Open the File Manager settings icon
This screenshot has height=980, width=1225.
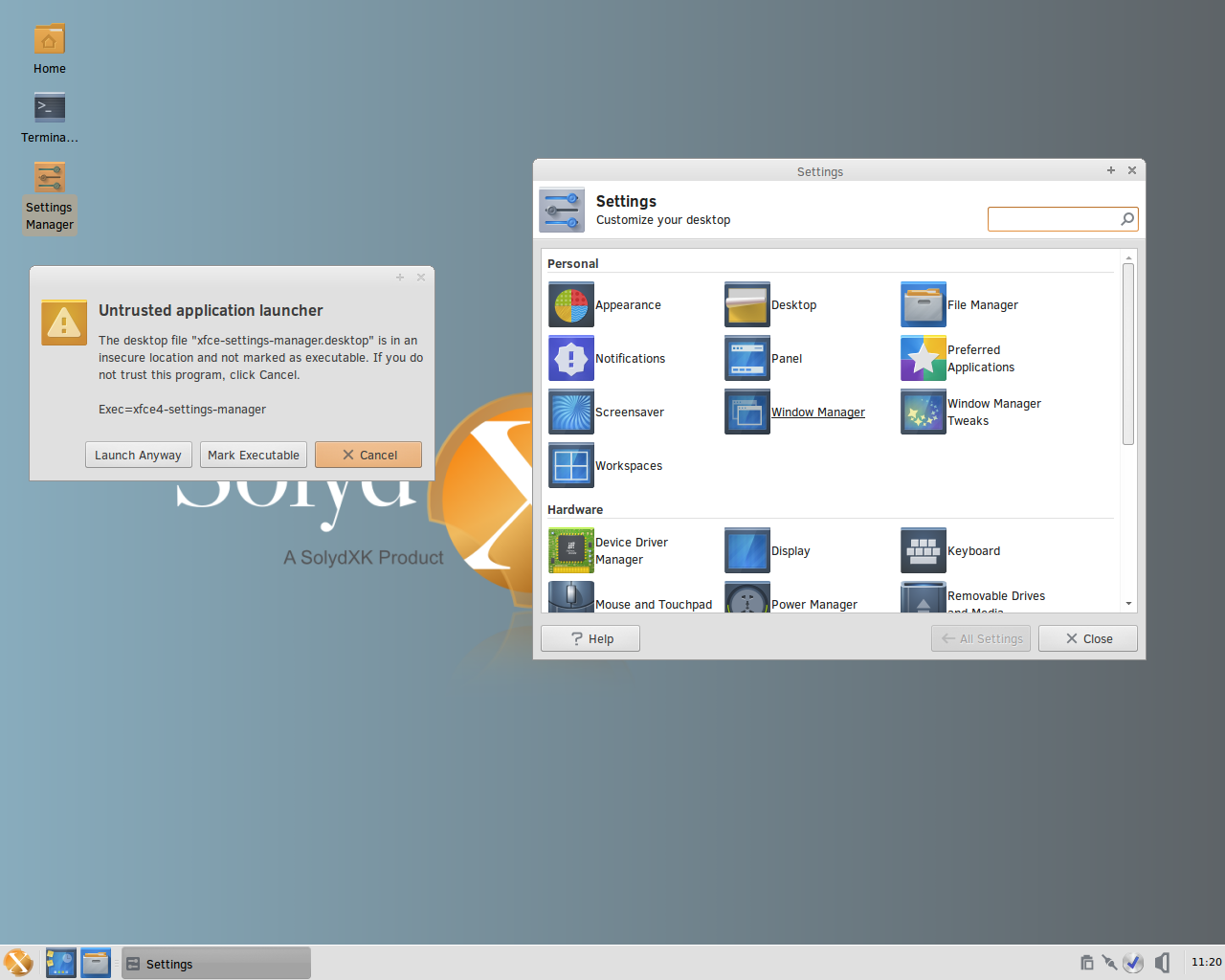pyautogui.click(x=924, y=304)
